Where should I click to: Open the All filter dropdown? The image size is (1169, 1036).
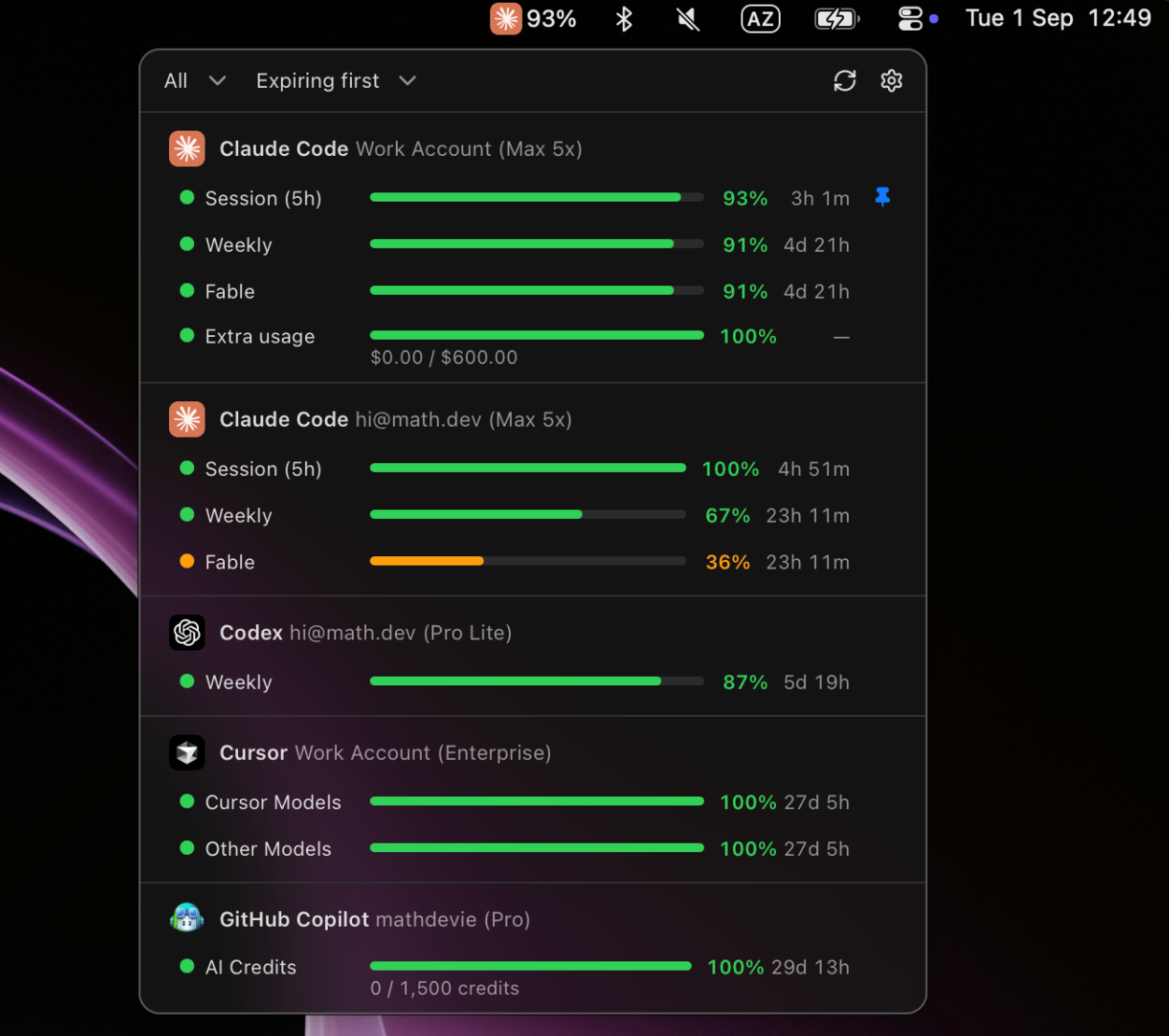[195, 81]
